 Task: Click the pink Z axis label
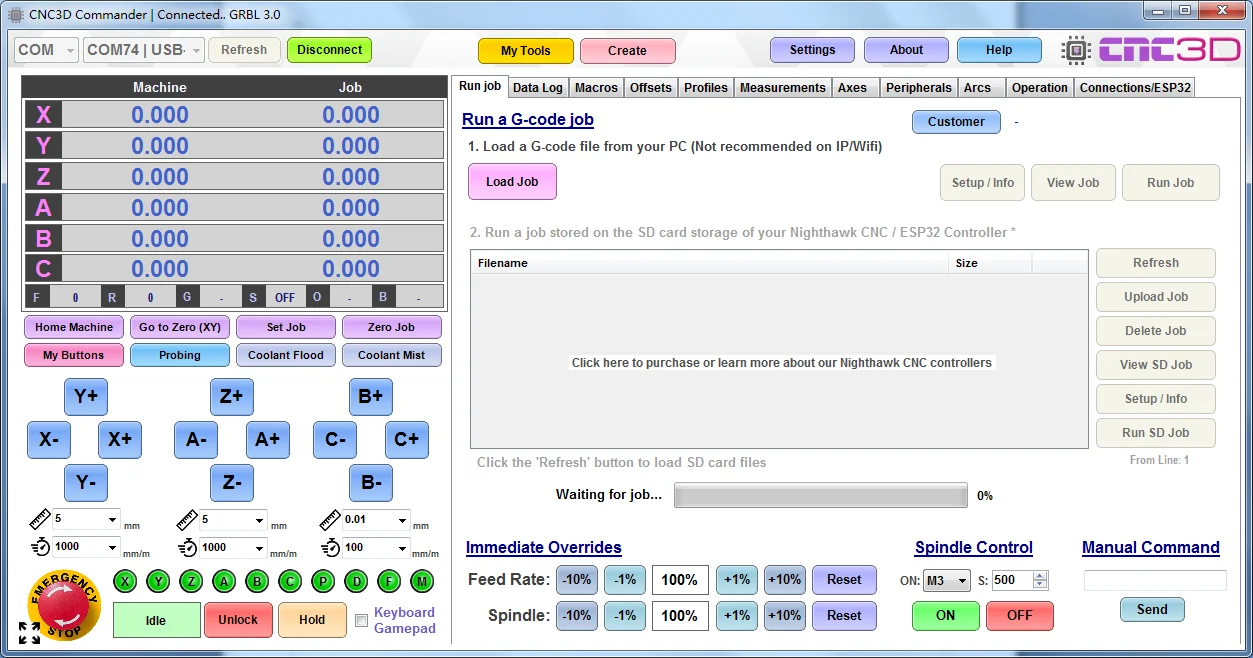(43, 177)
